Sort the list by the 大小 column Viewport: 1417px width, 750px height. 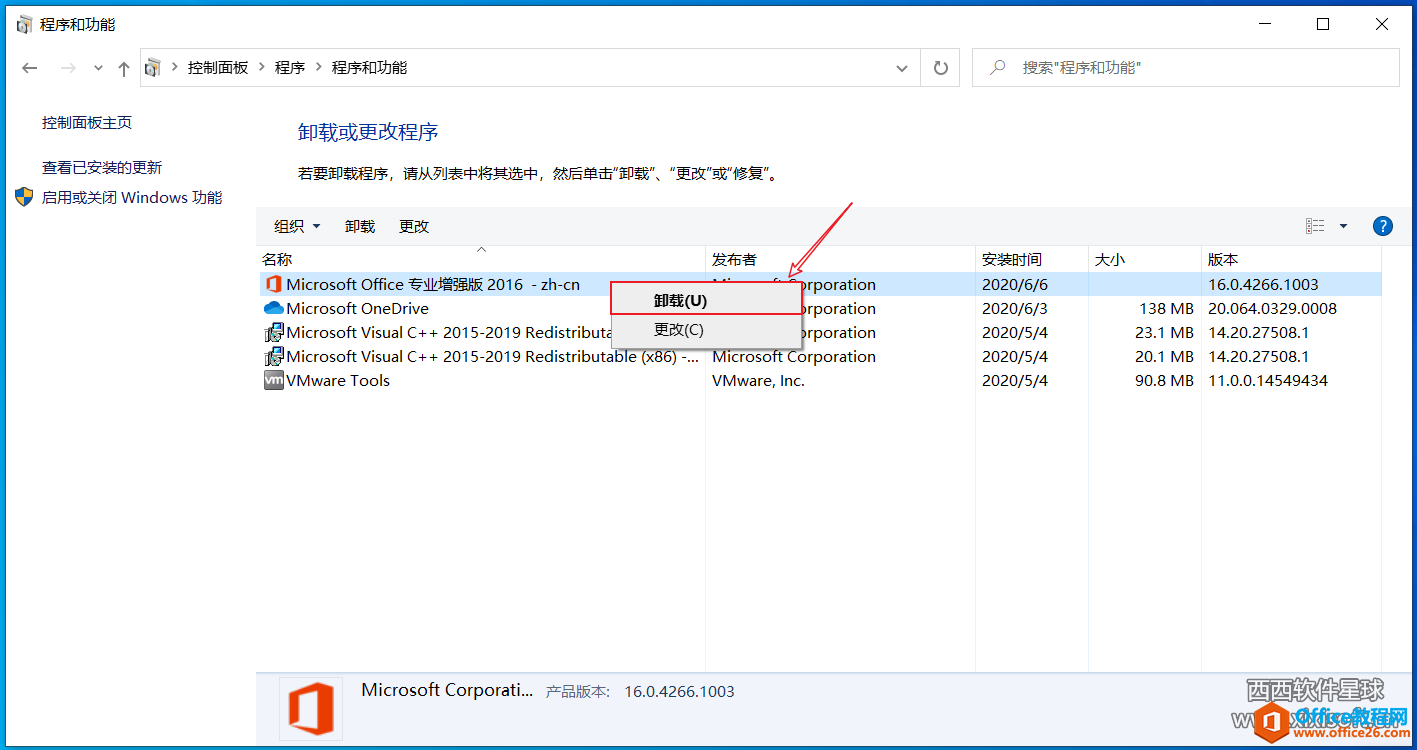1145,259
